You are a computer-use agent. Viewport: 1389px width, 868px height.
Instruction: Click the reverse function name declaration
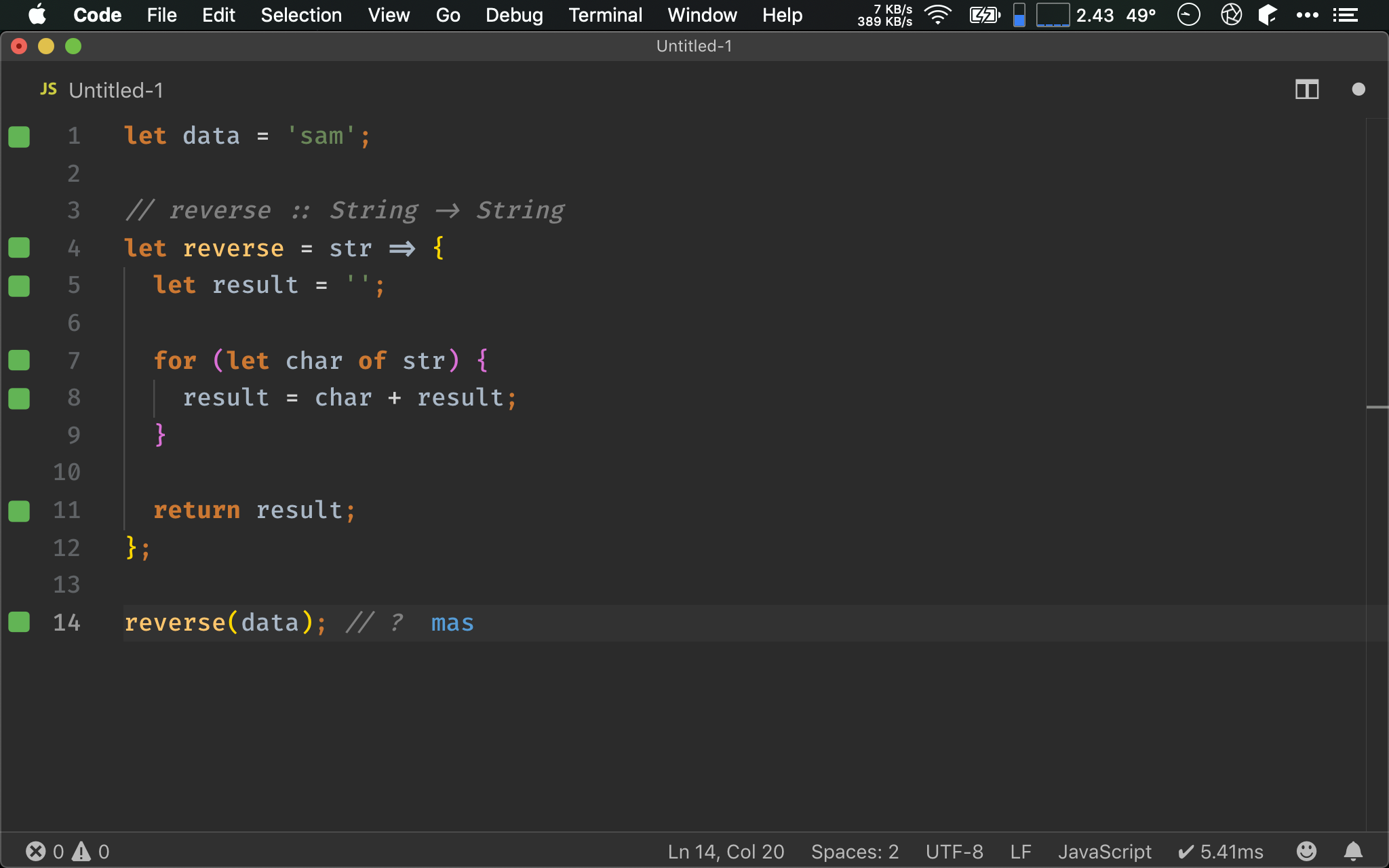coord(233,248)
